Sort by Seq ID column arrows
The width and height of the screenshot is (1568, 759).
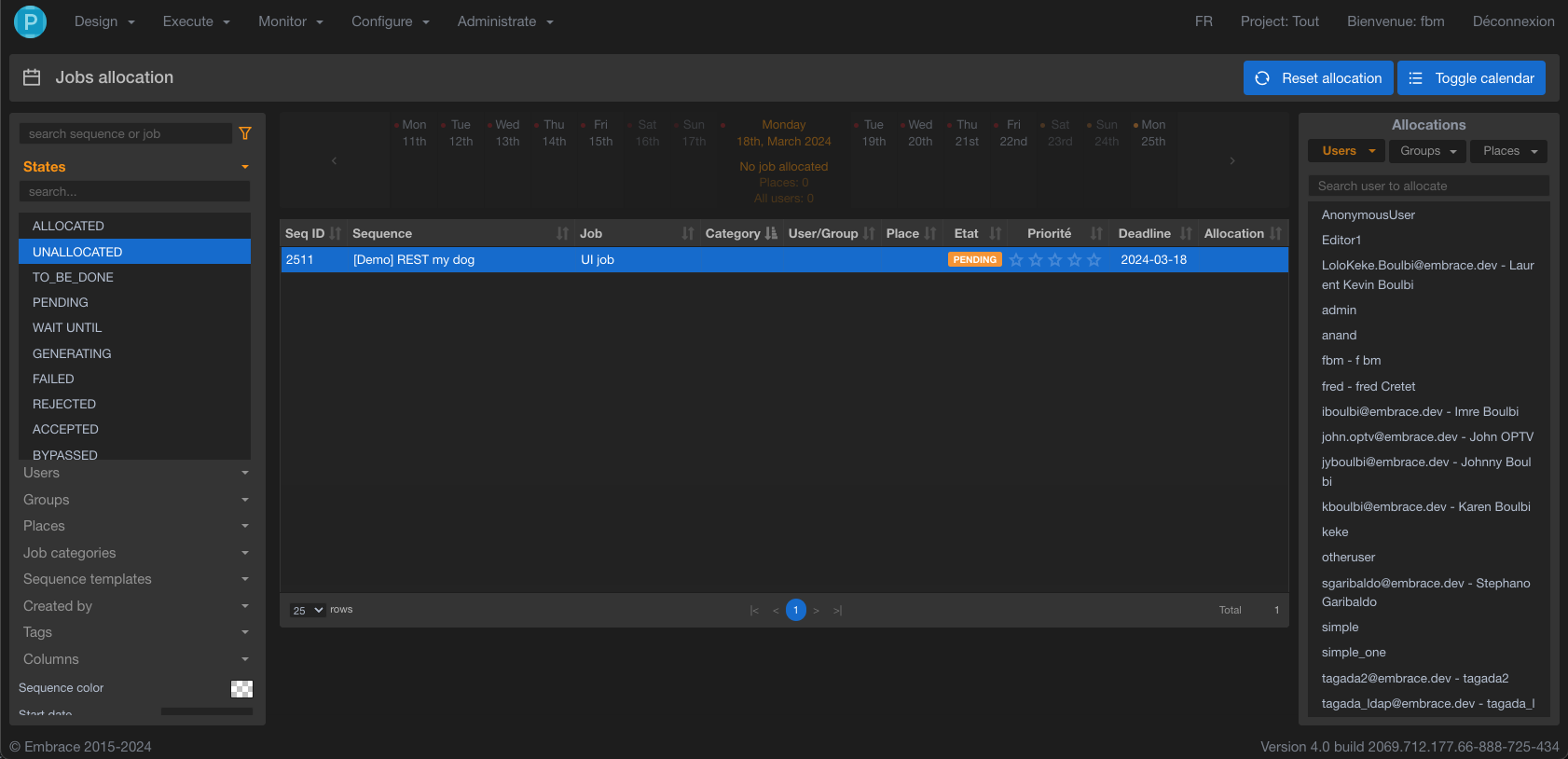pyautogui.click(x=336, y=233)
